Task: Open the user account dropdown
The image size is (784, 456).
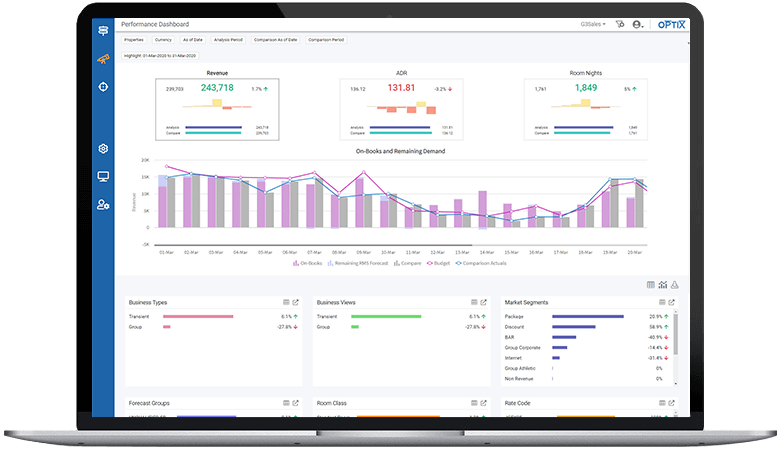Action: tap(638, 24)
